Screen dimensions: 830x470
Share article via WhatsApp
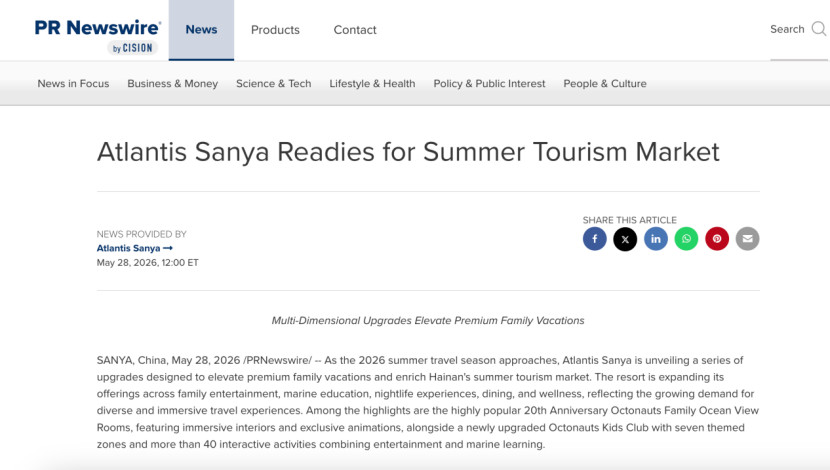click(687, 239)
